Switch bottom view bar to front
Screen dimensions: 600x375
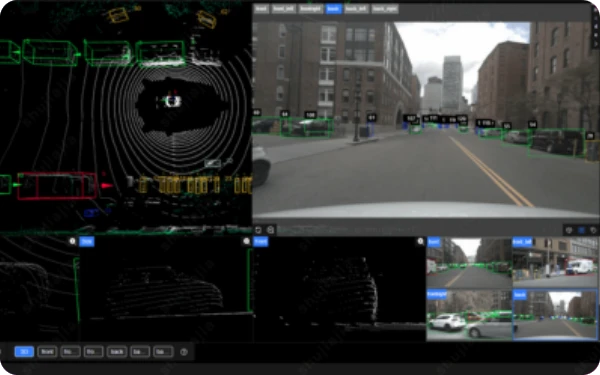coord(47,352)
